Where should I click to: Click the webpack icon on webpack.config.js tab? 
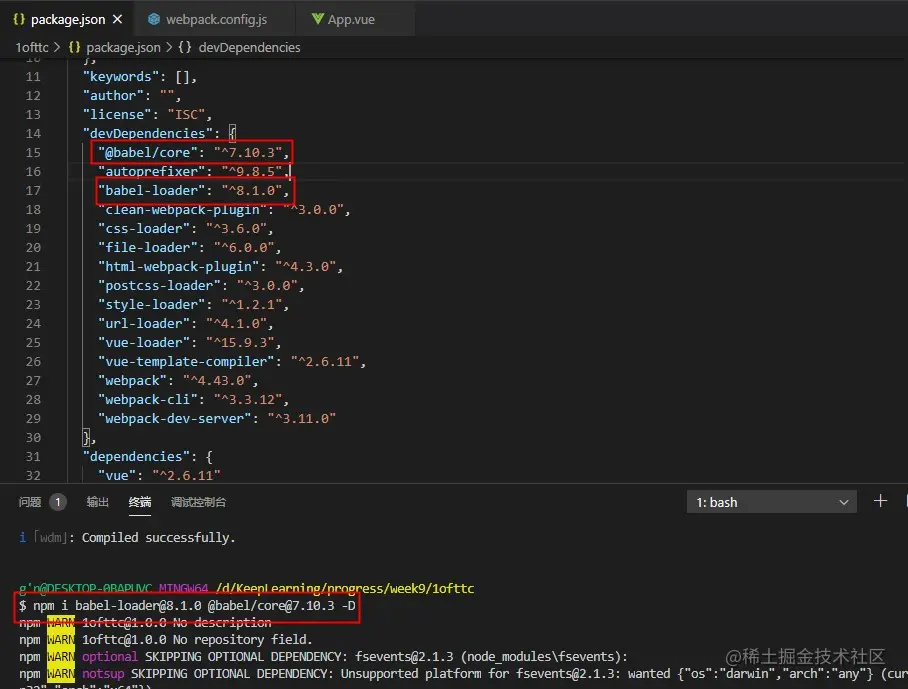coord(153,19)
